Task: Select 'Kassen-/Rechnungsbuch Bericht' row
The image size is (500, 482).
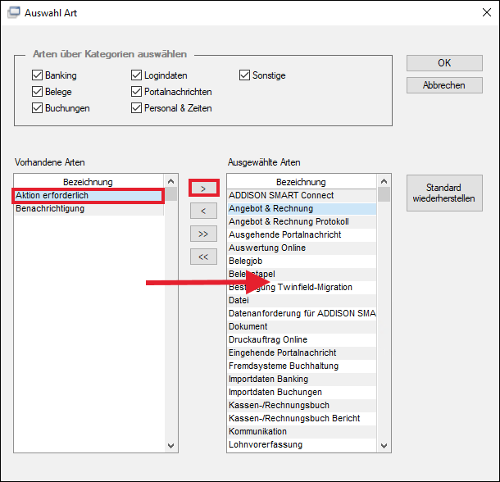Action: [x=302, y=418]
